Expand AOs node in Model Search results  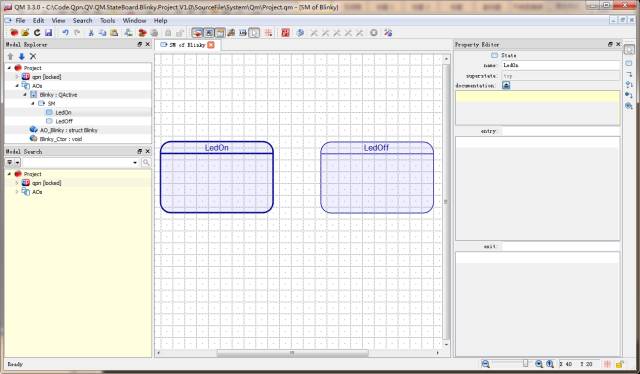[17, 192]
